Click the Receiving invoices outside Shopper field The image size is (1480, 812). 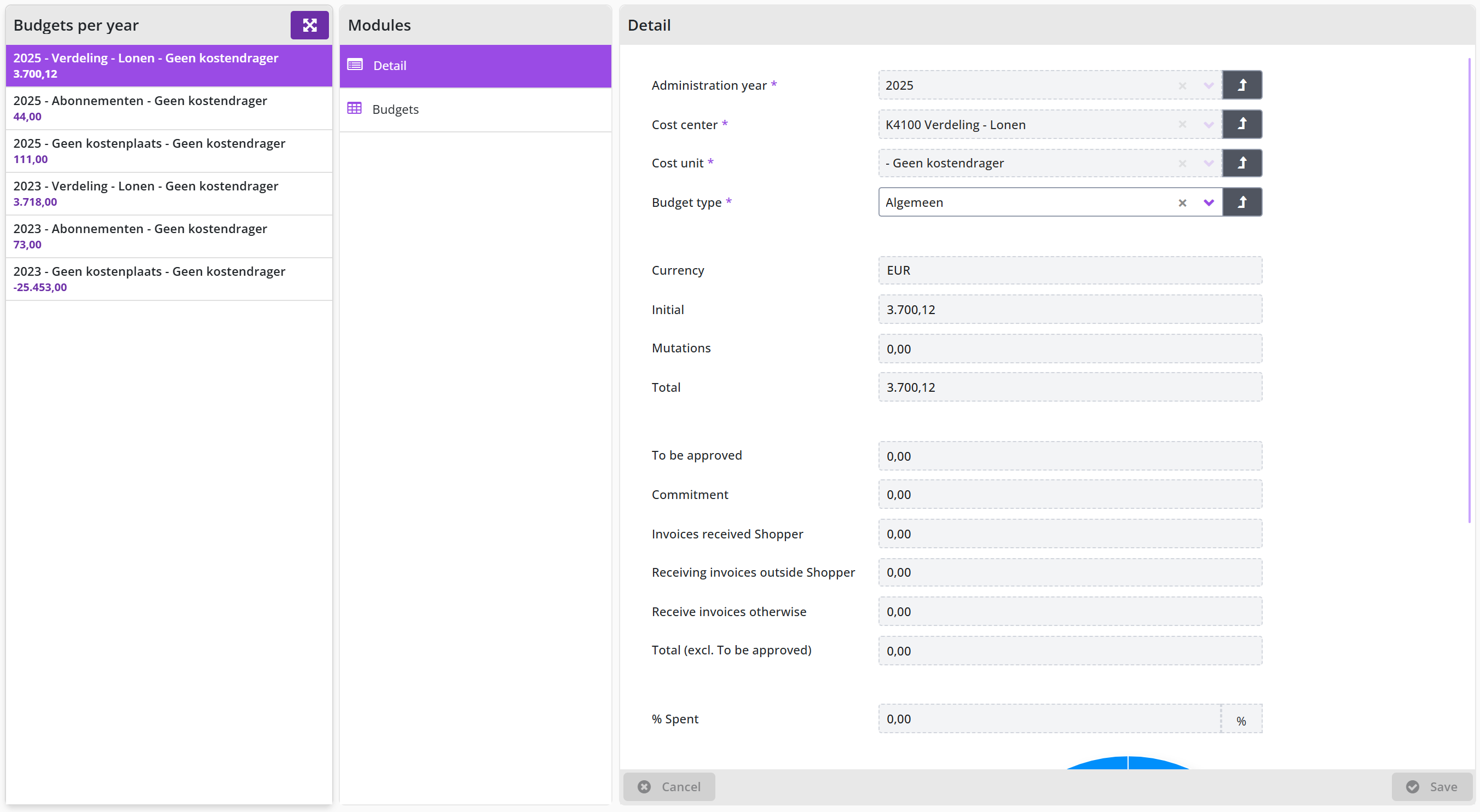pos(1070,572)
